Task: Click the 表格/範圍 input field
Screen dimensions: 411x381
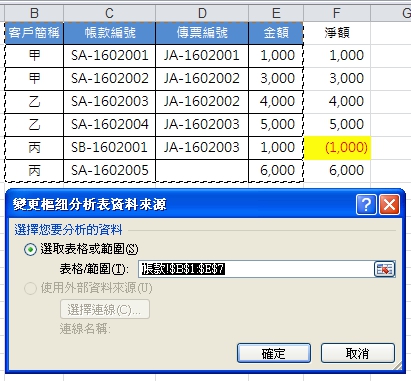Action: [x=256, y=269]
